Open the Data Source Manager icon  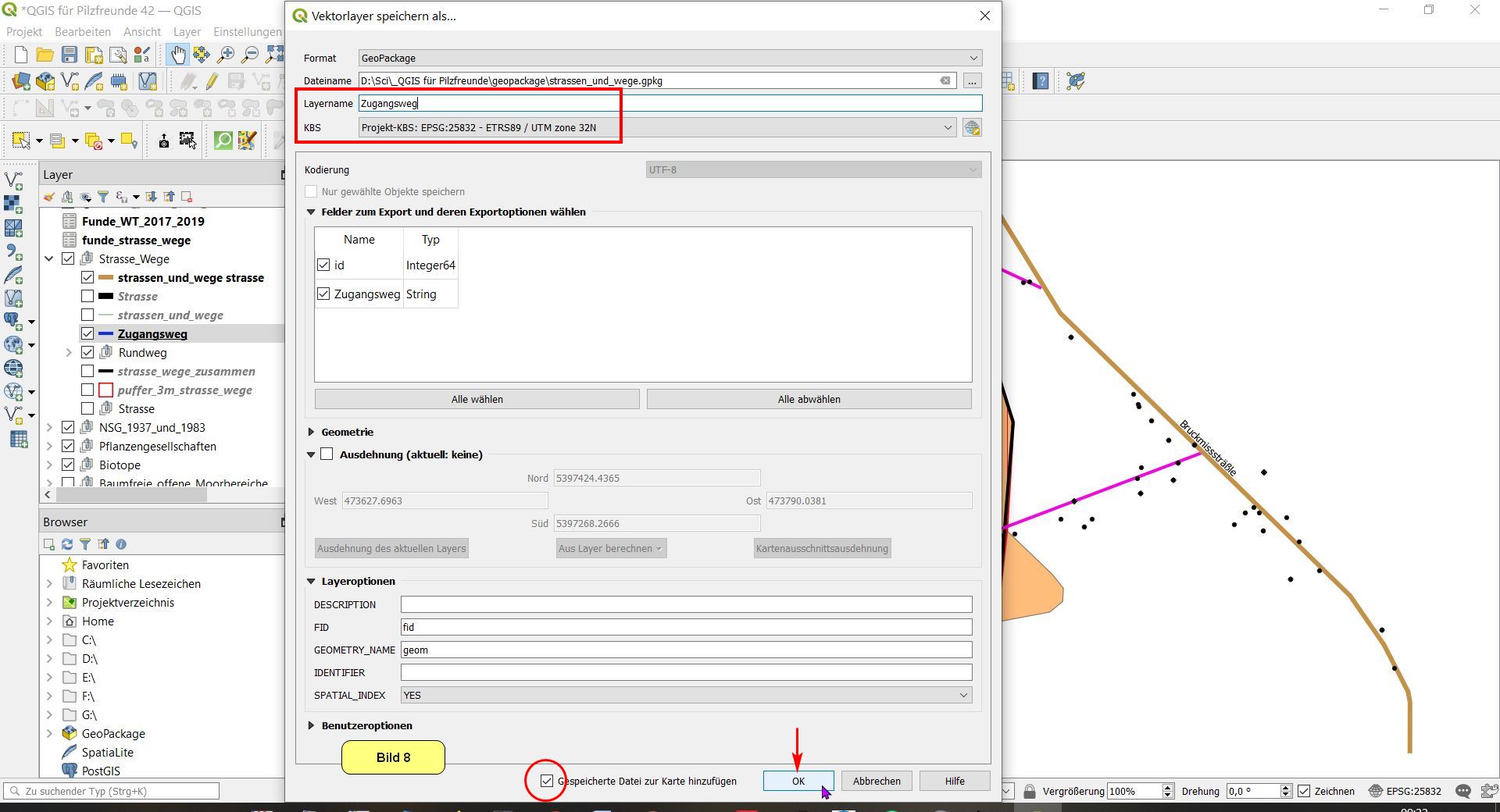tap(21, 81)
